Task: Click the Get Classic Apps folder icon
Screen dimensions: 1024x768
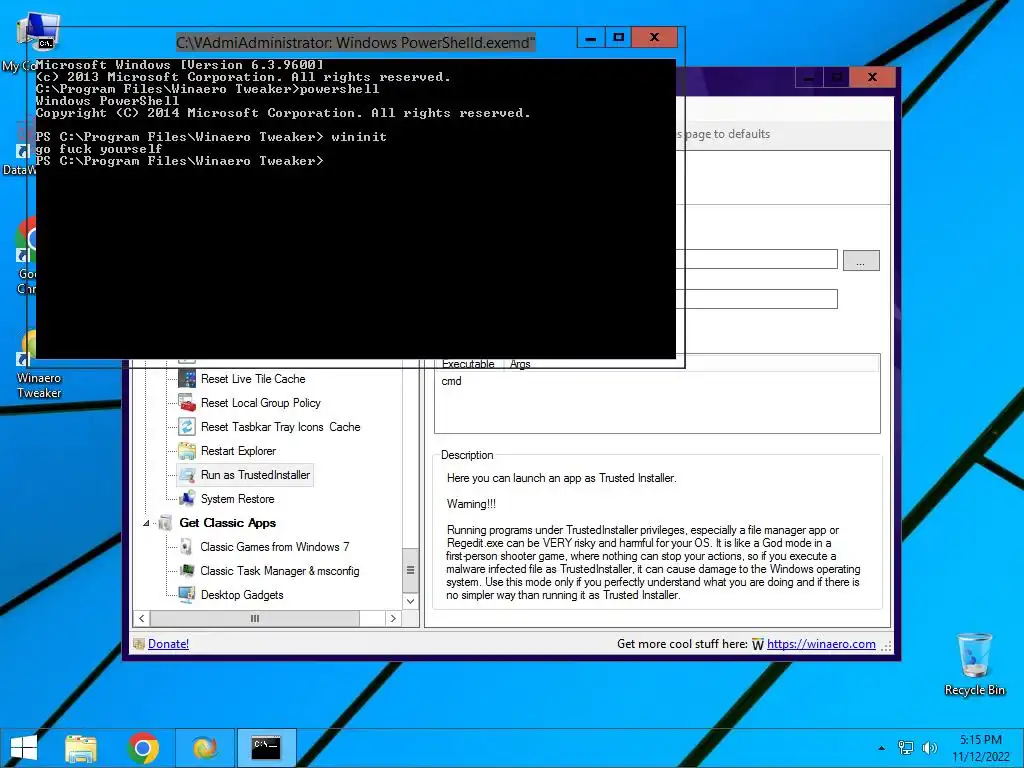Action: 165,523
